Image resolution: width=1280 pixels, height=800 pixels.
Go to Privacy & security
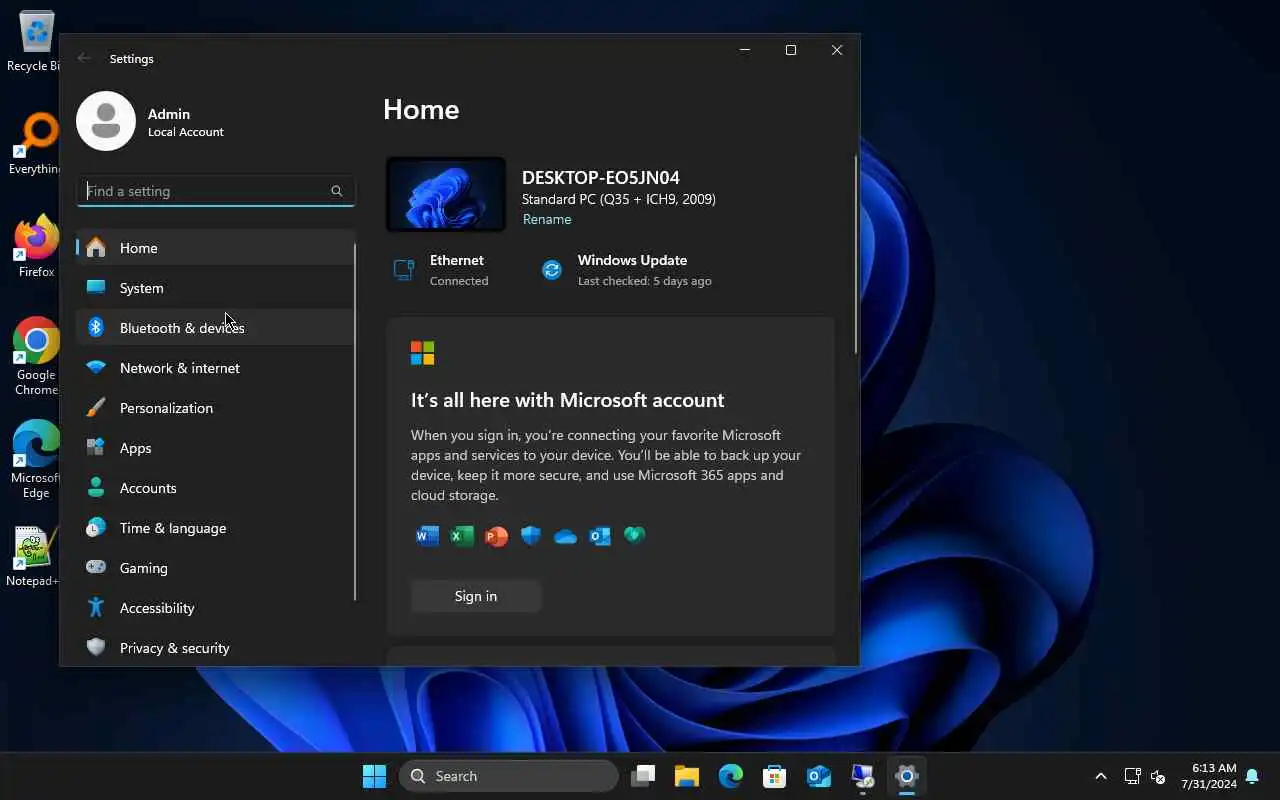pos(216,648)
